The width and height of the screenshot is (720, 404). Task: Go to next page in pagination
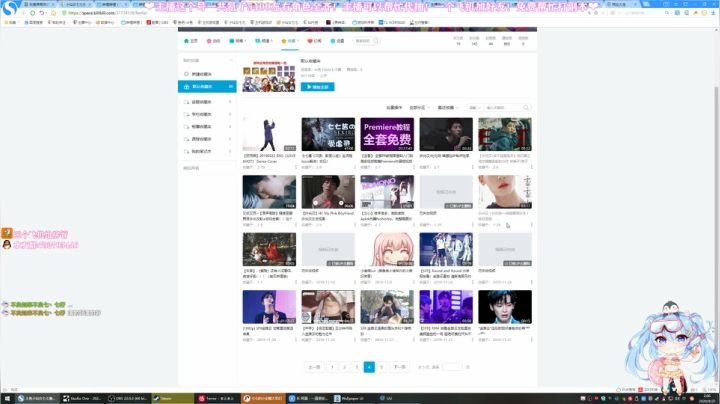coord(399,367)
